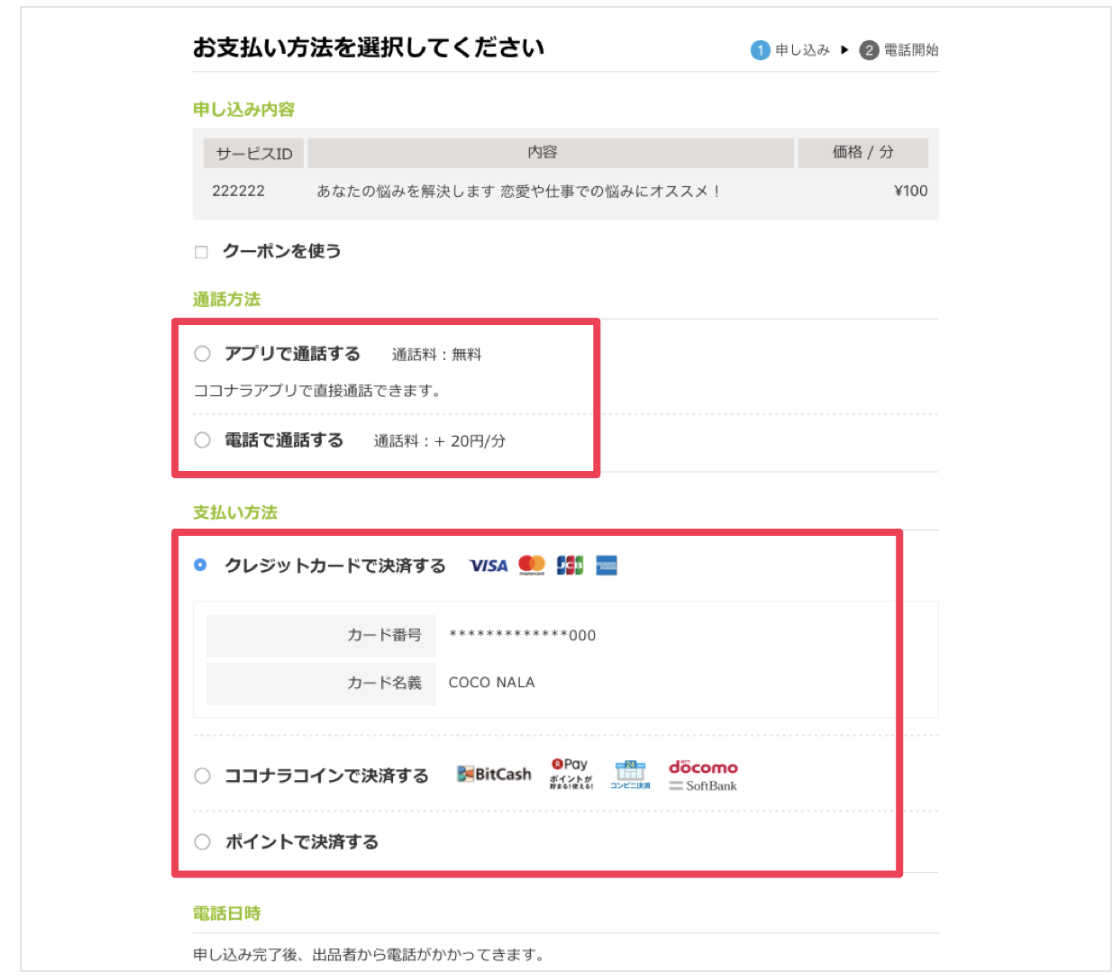Click the コンビニ決済 convenience store icon
Image resolution: width=1120 pixels, height=980 pixels.
click(x=630, y=774)
